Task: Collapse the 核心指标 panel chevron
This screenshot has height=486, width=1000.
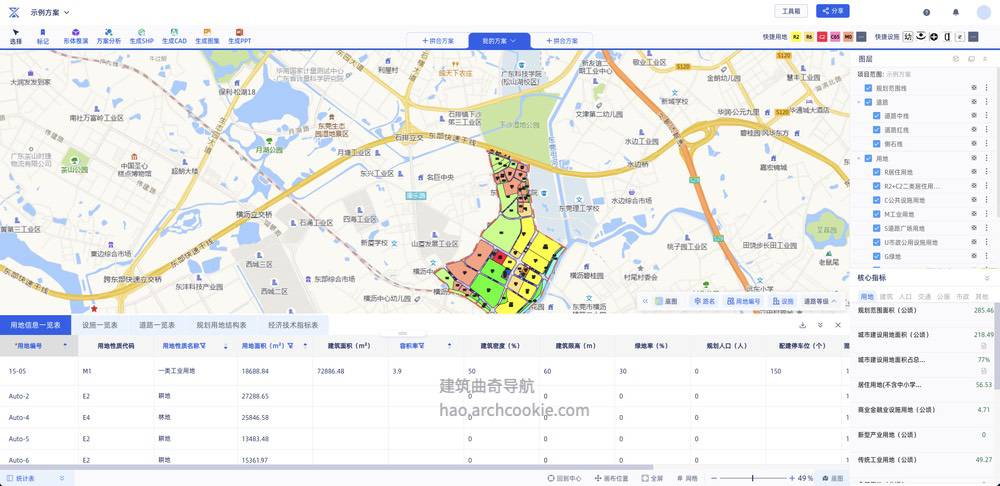Action: pyautogui.click(x=987, y=278)
